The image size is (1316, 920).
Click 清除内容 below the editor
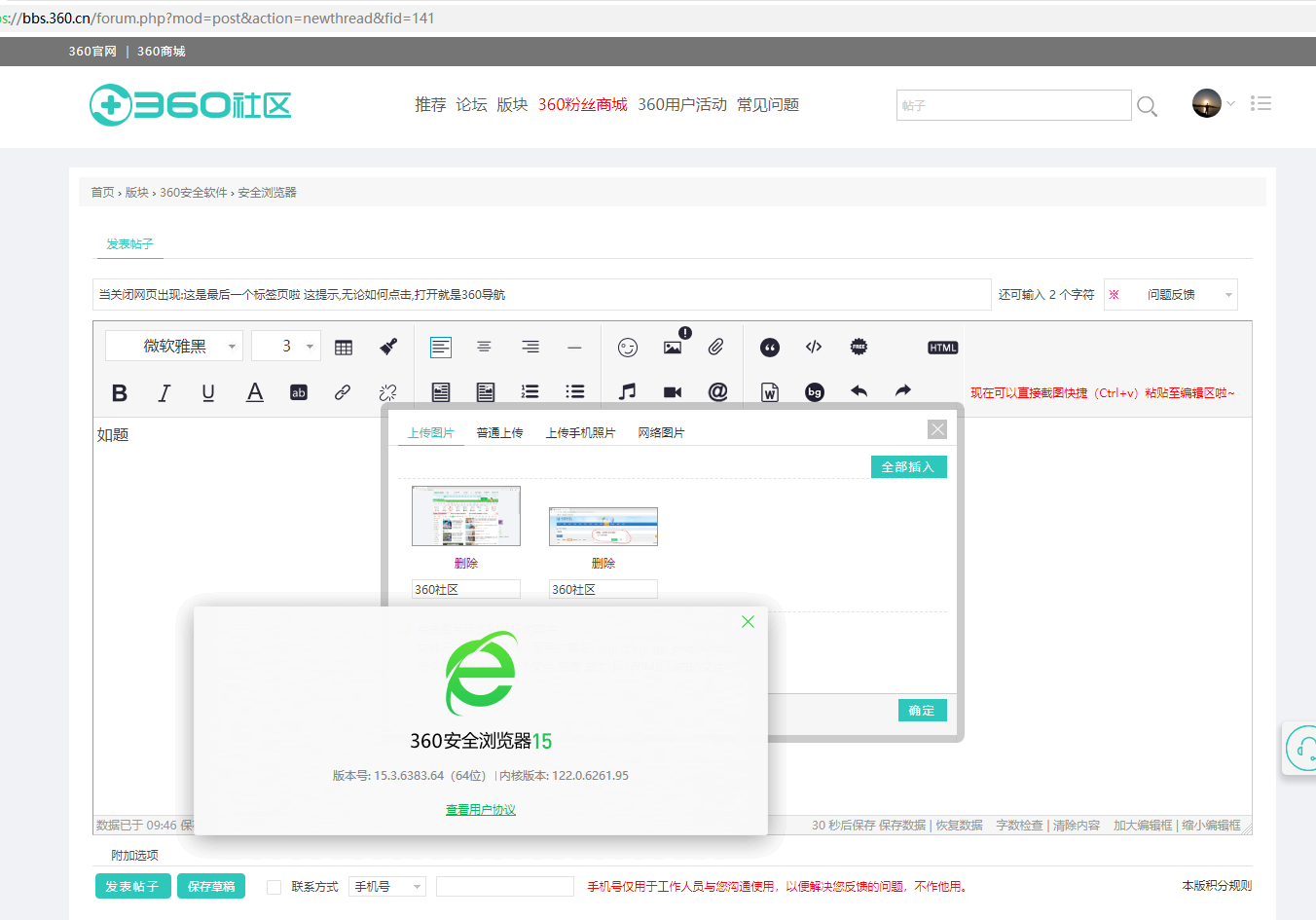tap(1077, 826)
